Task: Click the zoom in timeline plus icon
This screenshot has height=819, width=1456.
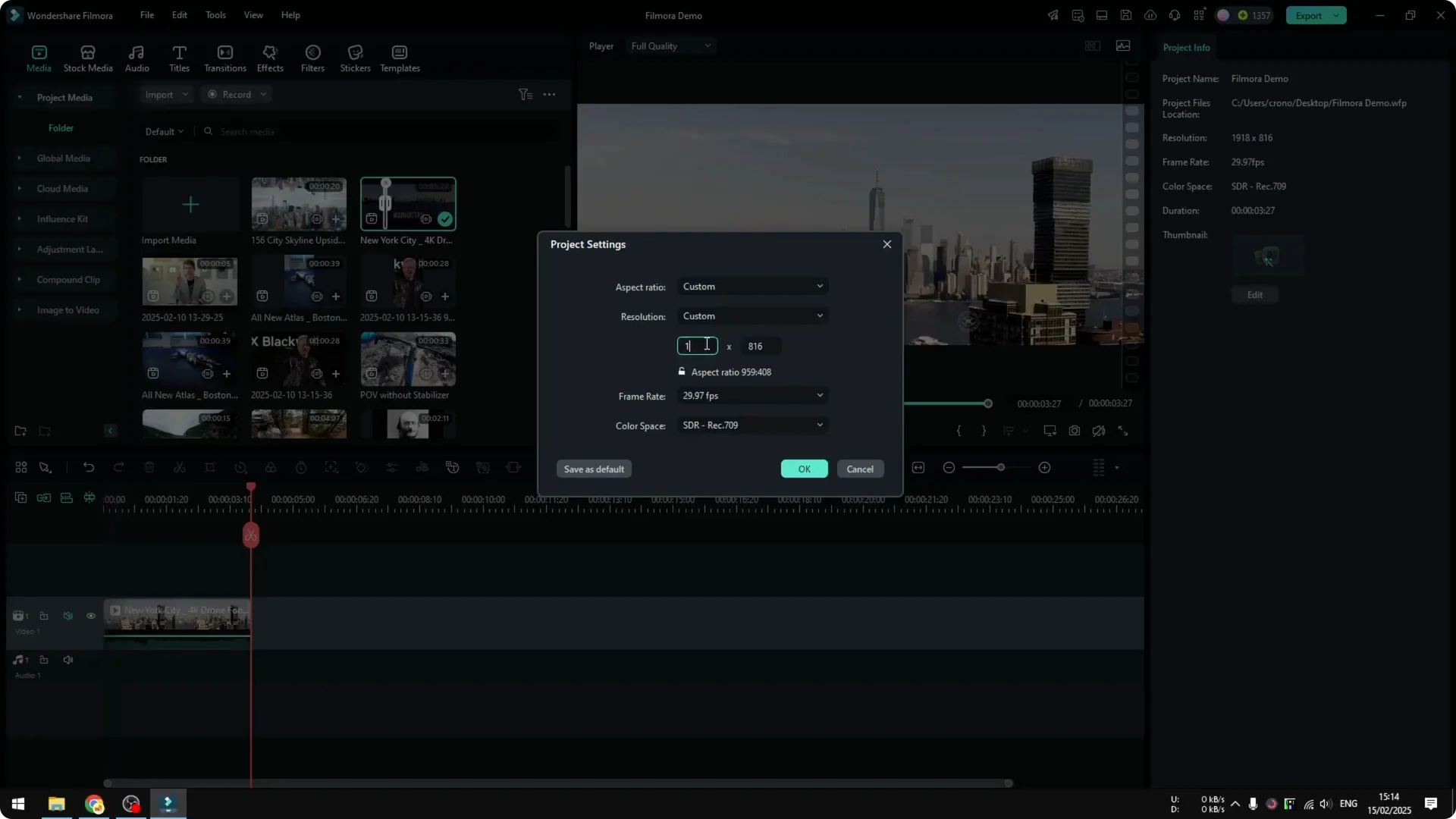Action: coord(1044,468)
